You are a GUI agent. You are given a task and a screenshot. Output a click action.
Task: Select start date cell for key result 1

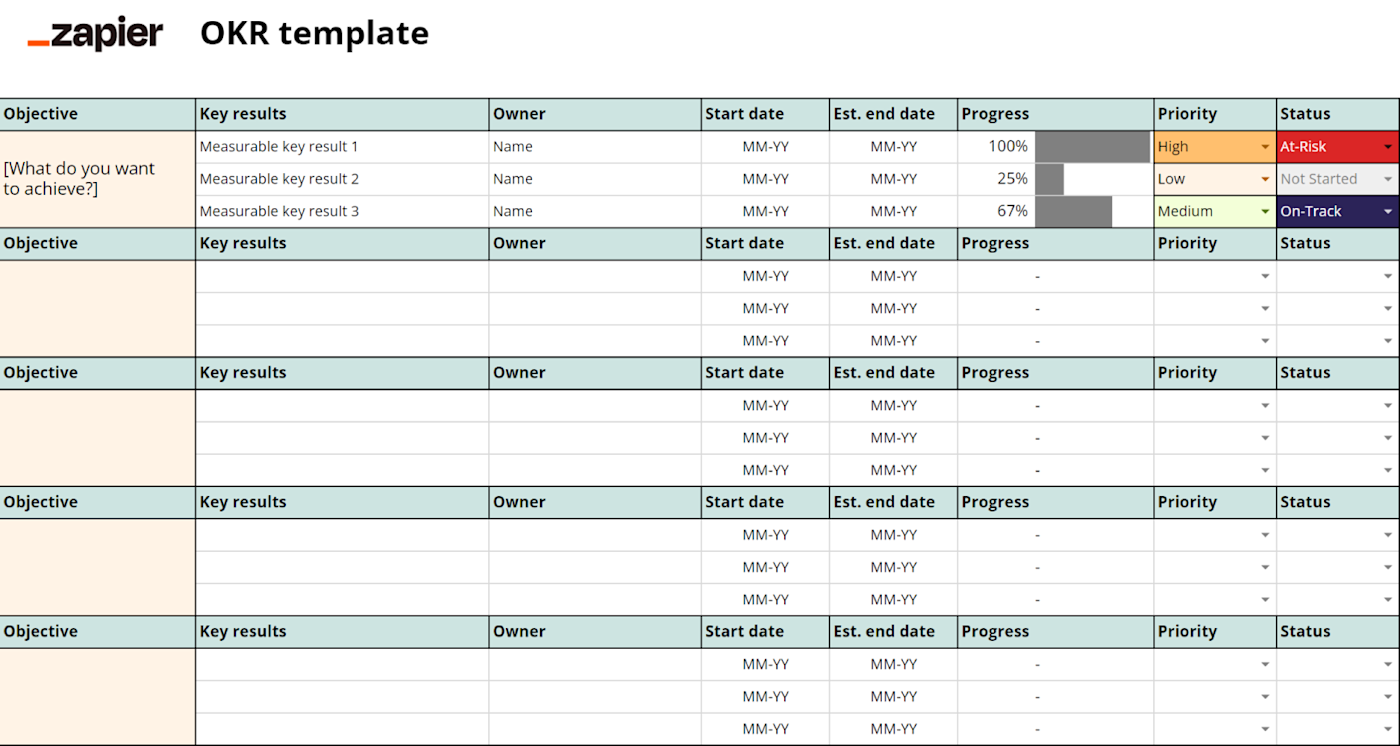point(765,147)
